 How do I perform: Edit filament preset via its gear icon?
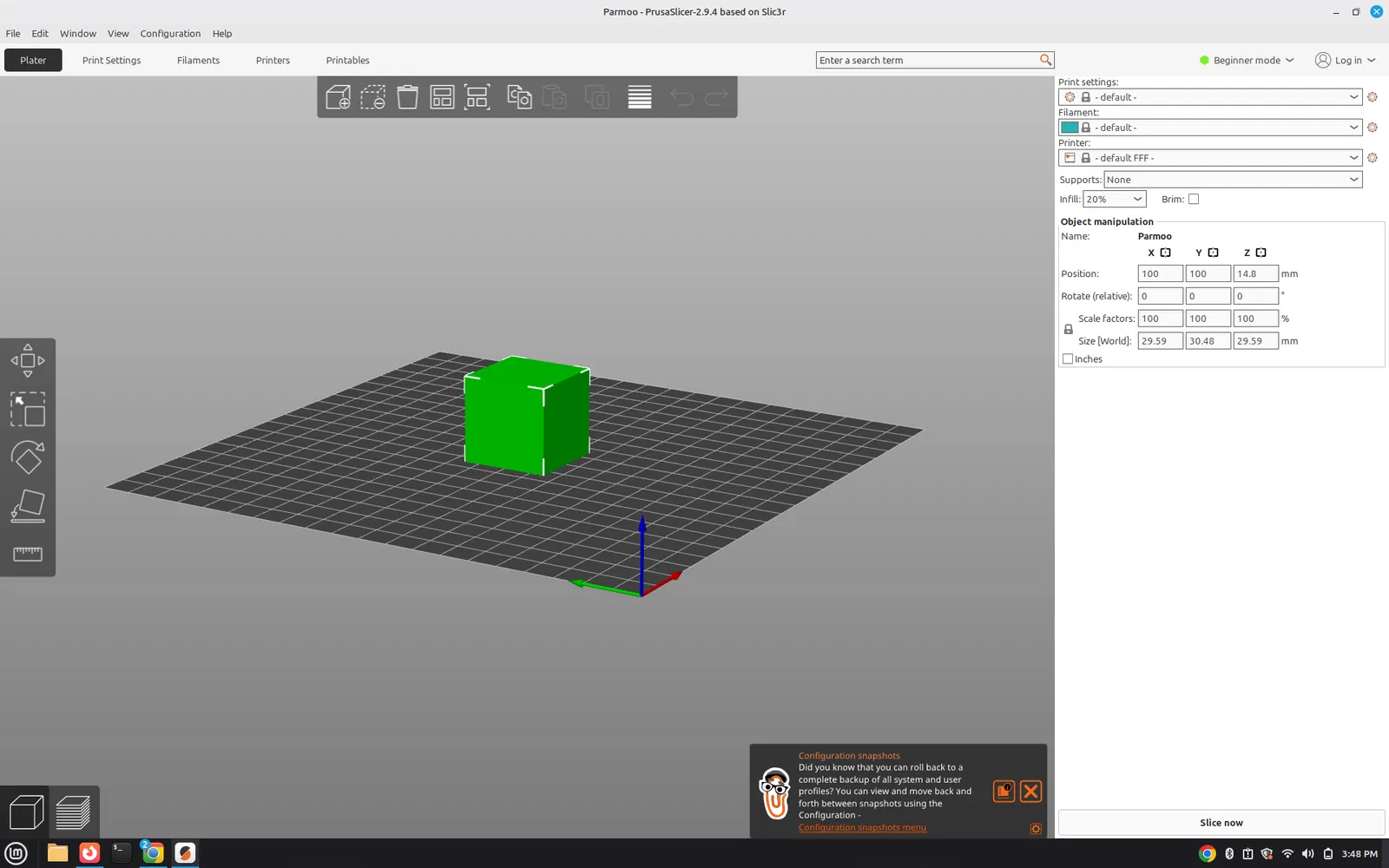[1373, 128]
